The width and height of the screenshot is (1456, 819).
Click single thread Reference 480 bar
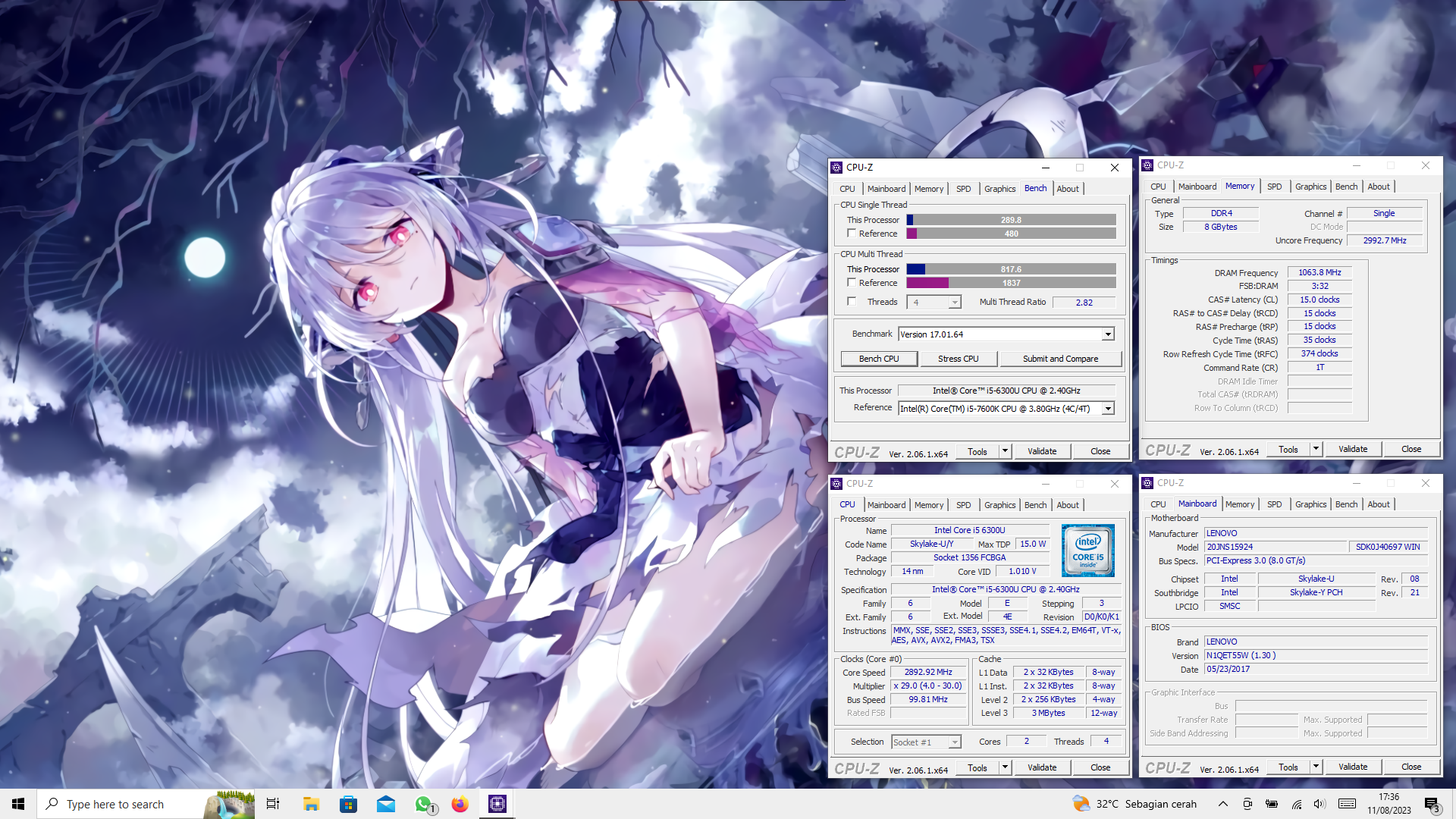tap(1011, 234)
